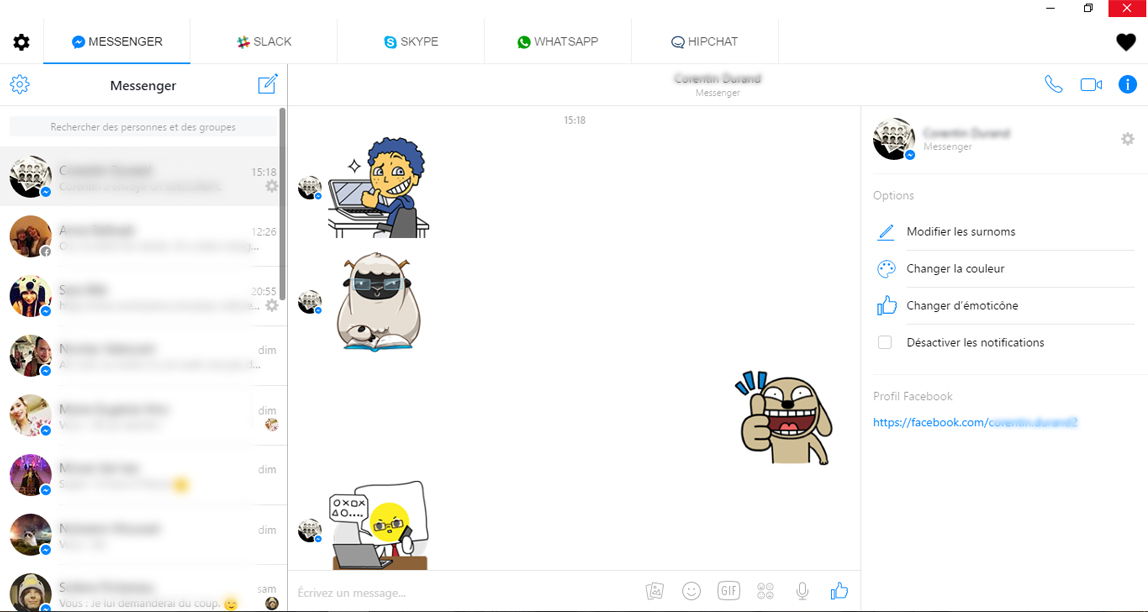
Task: Click the dog thumbs-up sticker
Action: [785, 418]
